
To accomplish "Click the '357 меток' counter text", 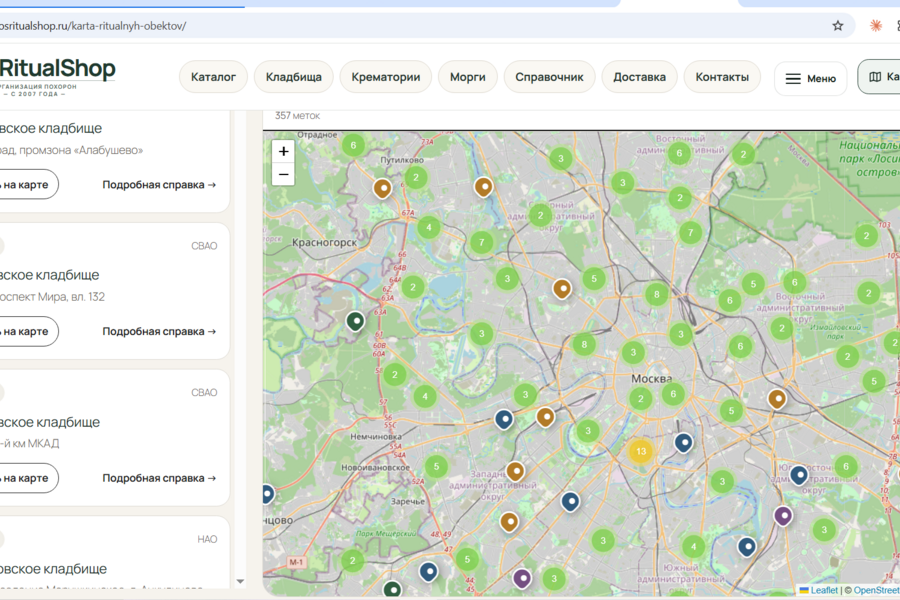I will 297,115.
